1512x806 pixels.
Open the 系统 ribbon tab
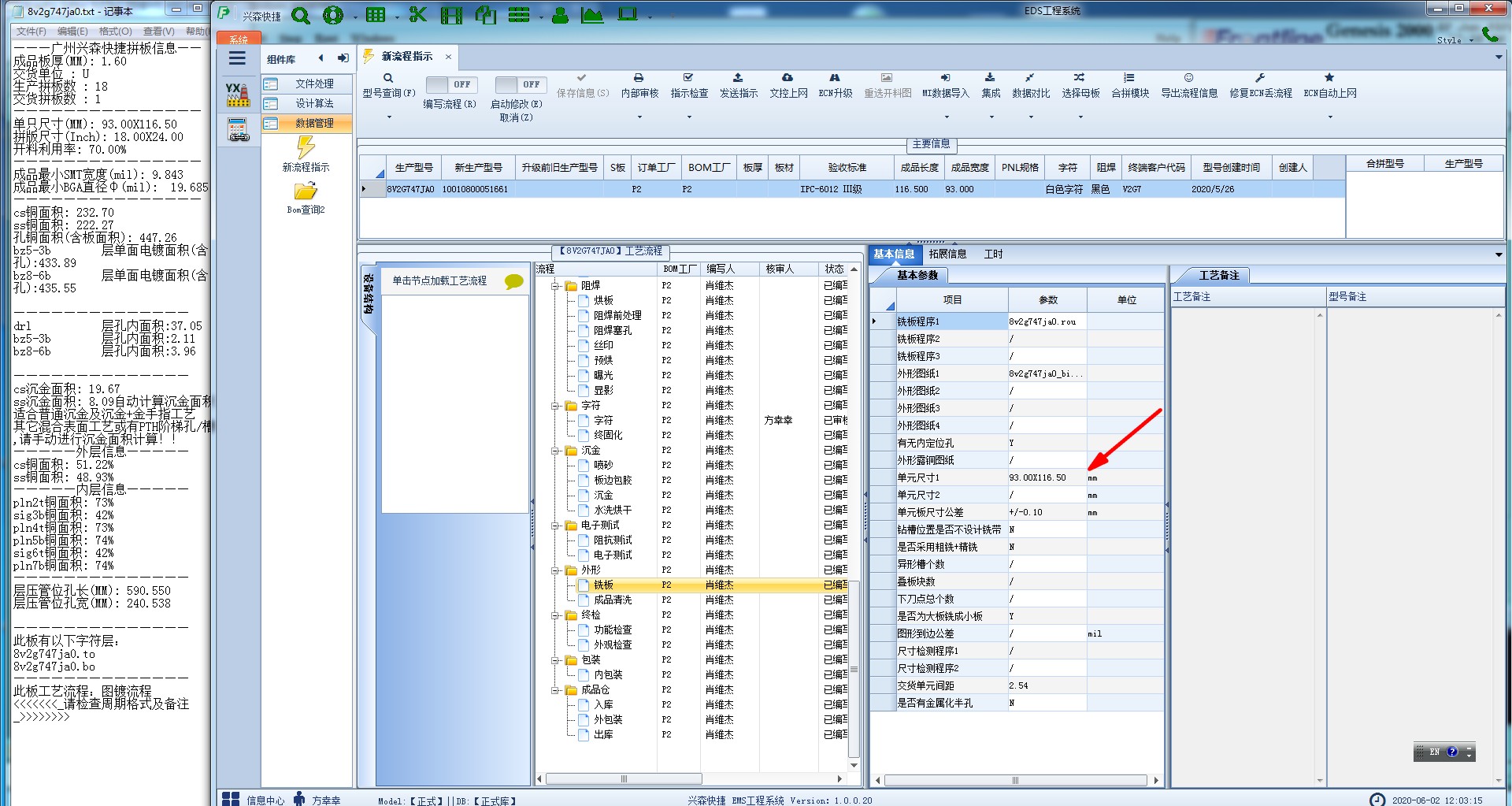[x=239, y=39]
